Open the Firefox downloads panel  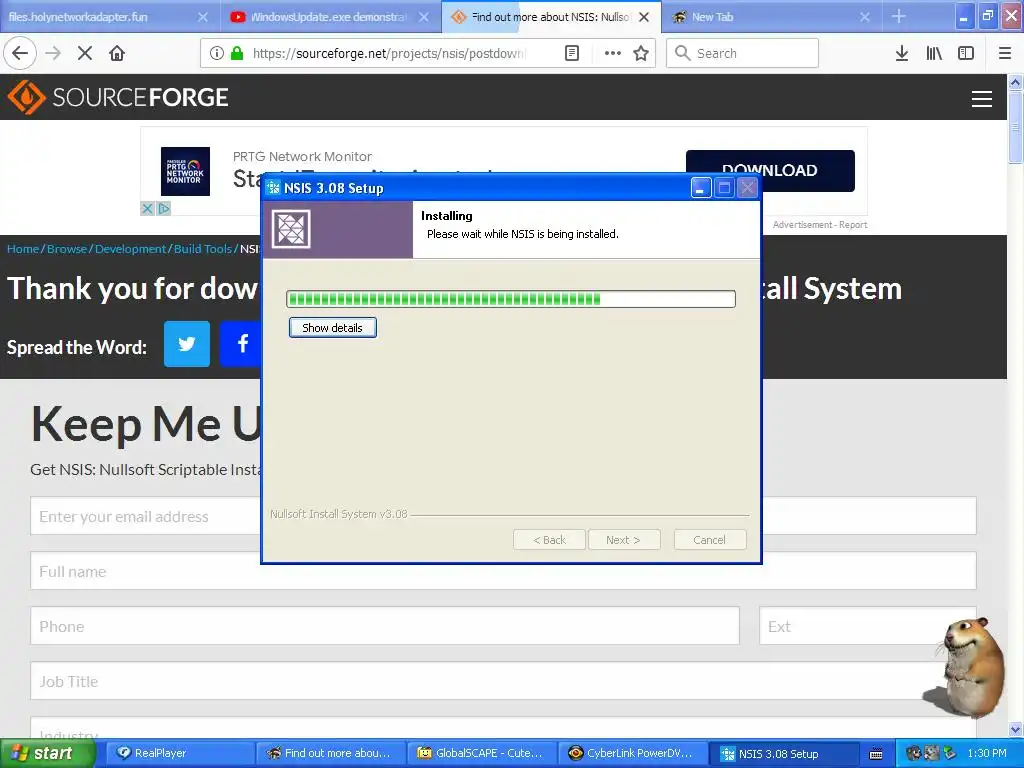[x=902, y=53]
